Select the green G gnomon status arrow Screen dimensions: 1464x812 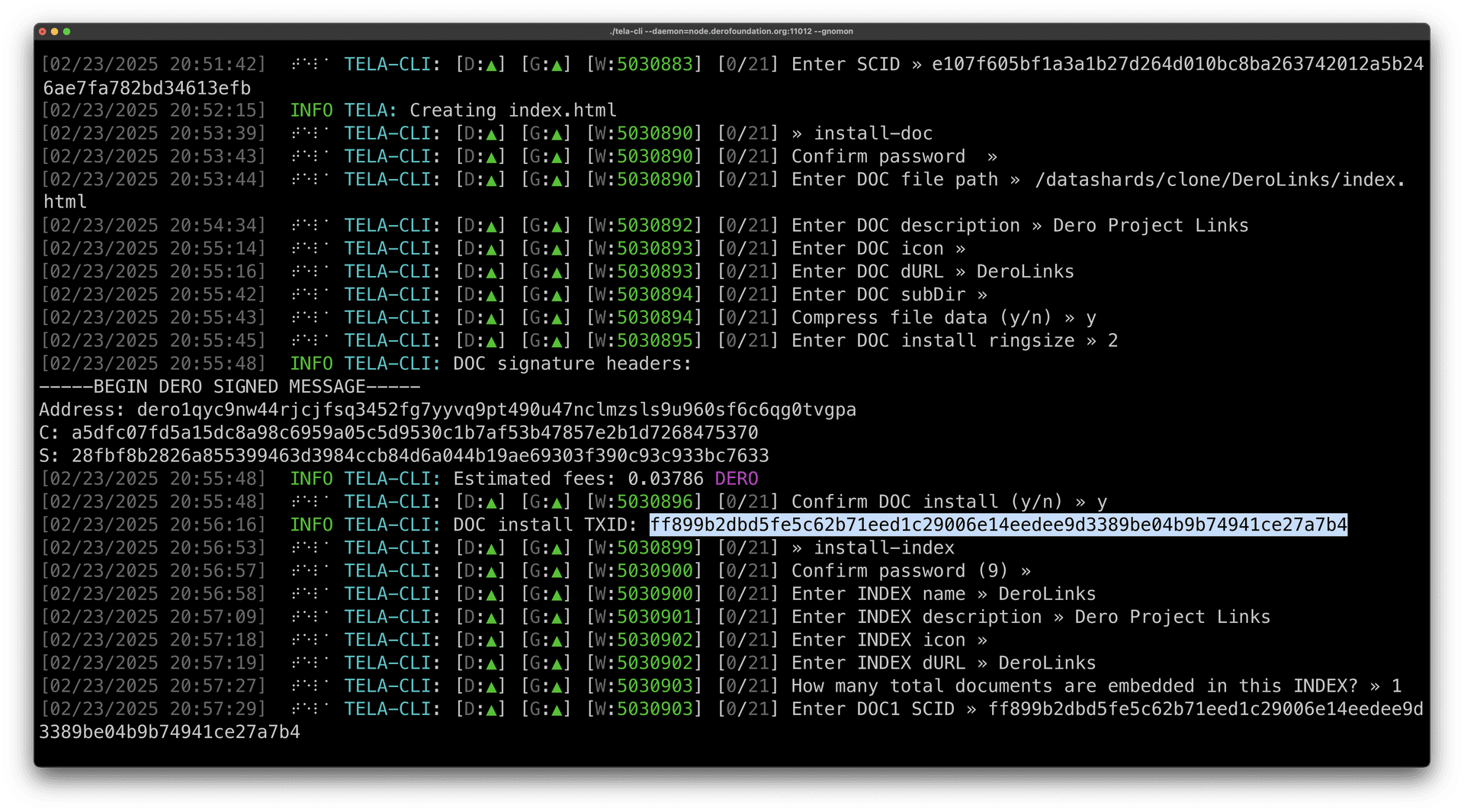point(556,64)
